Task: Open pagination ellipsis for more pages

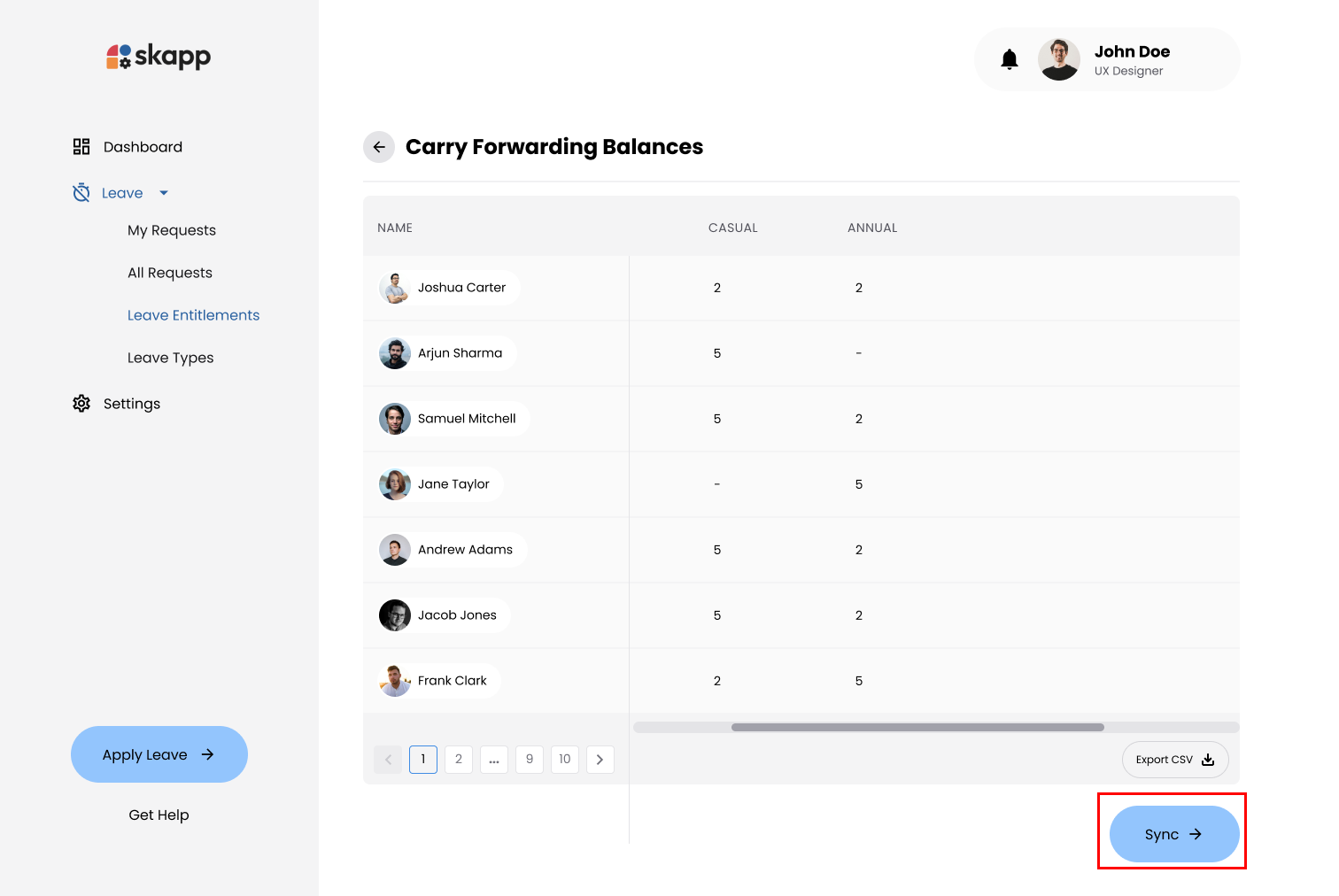Action: pyautogui.click(x=493, y=760)
